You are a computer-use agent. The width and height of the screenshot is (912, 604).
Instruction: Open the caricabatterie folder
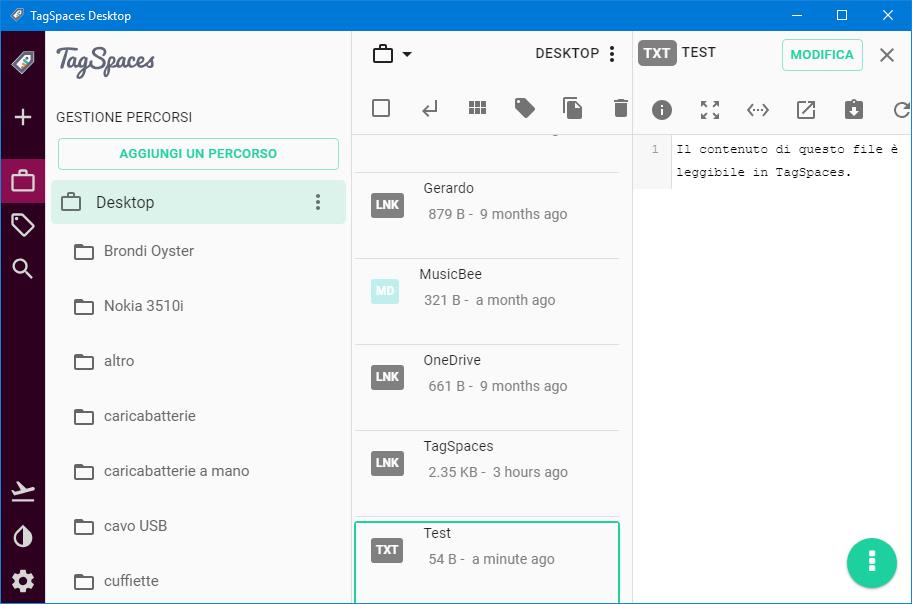(198, 416)
